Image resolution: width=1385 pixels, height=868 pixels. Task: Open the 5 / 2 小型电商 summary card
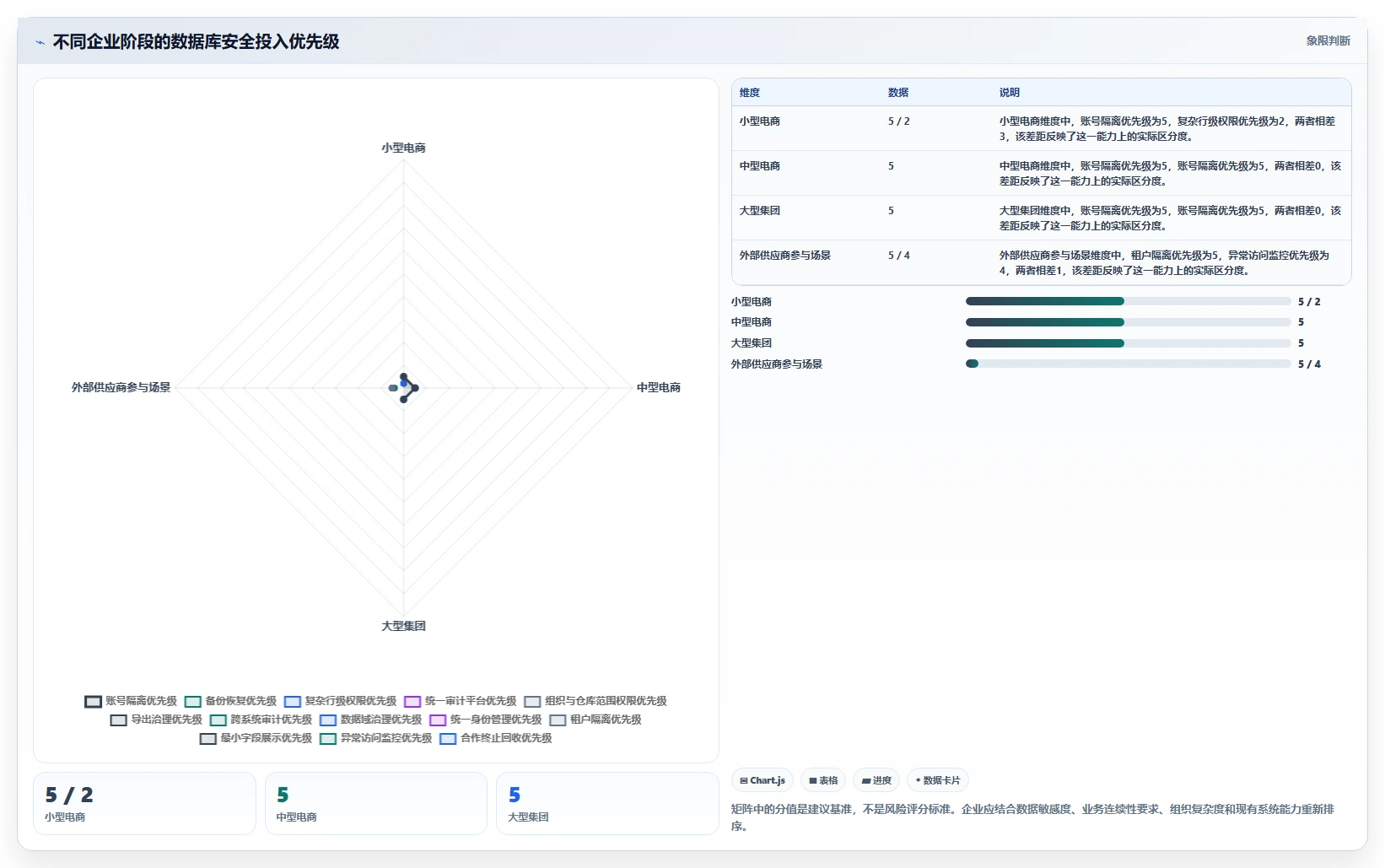pyautogui.click(x=144, y=804)
